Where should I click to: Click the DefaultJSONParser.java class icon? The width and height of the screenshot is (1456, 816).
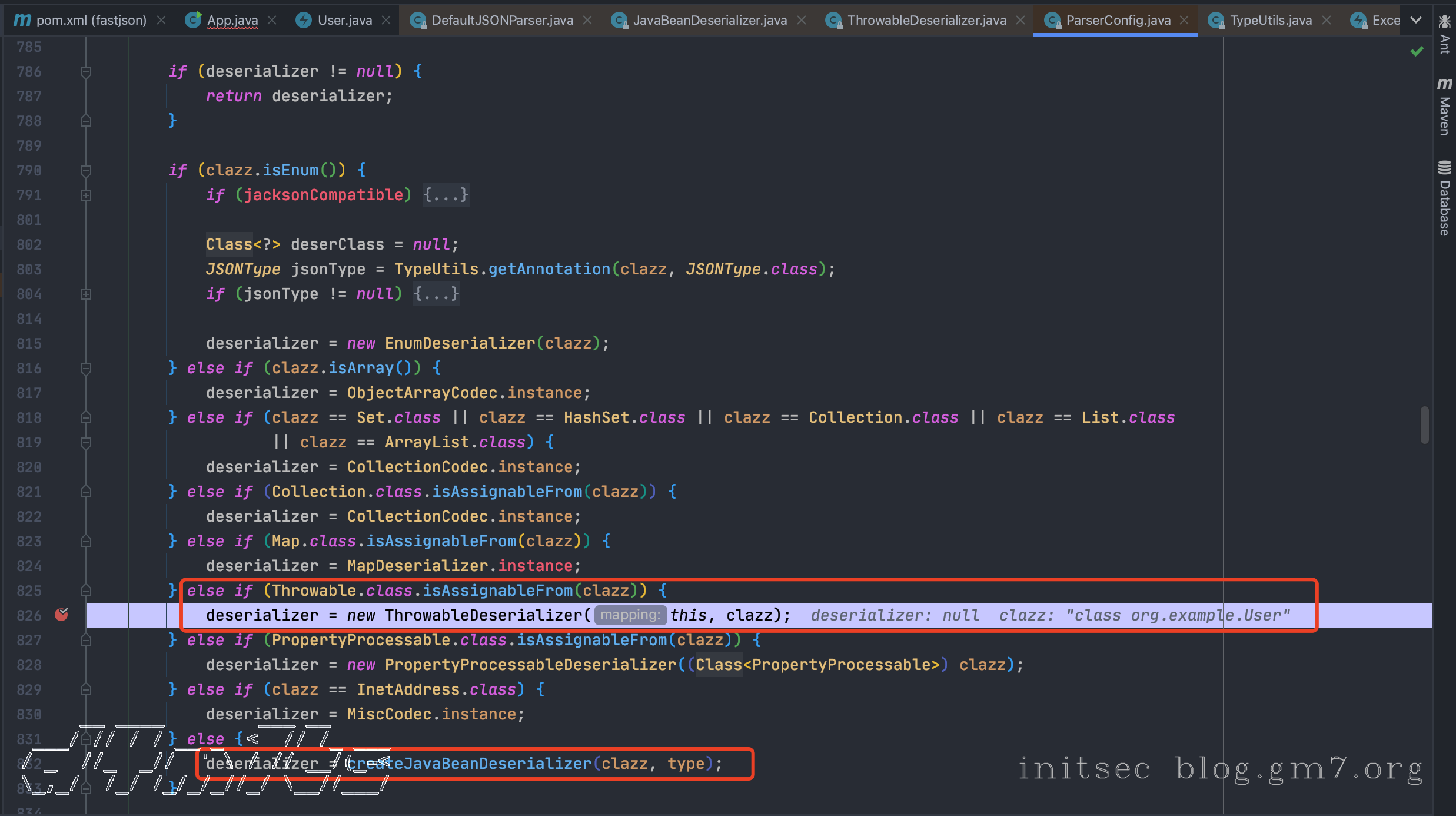coord(418,21)
